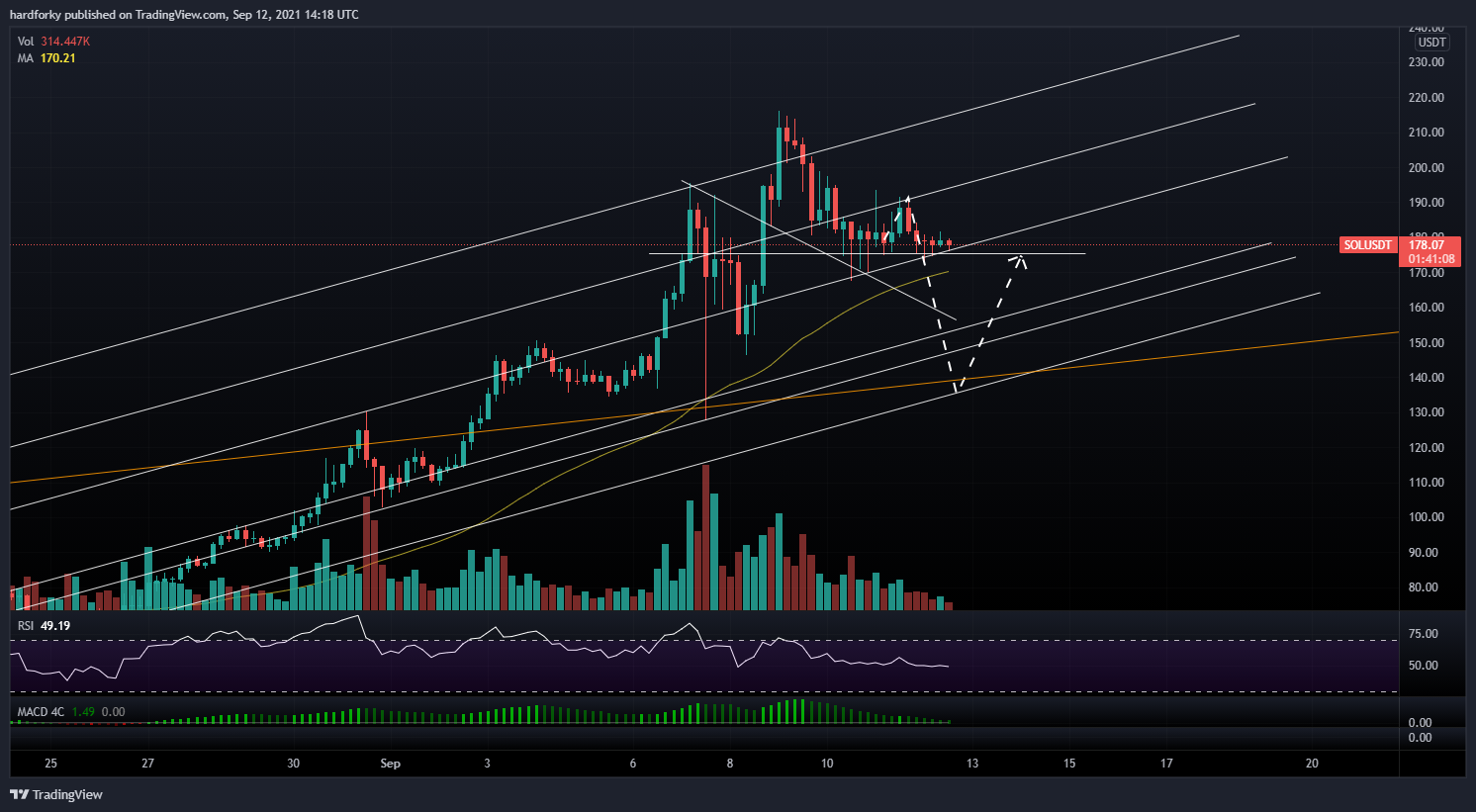Click the RSI 50.00 level label
The height and width of the screenshot is (812, 1476).
point(1423,666)
